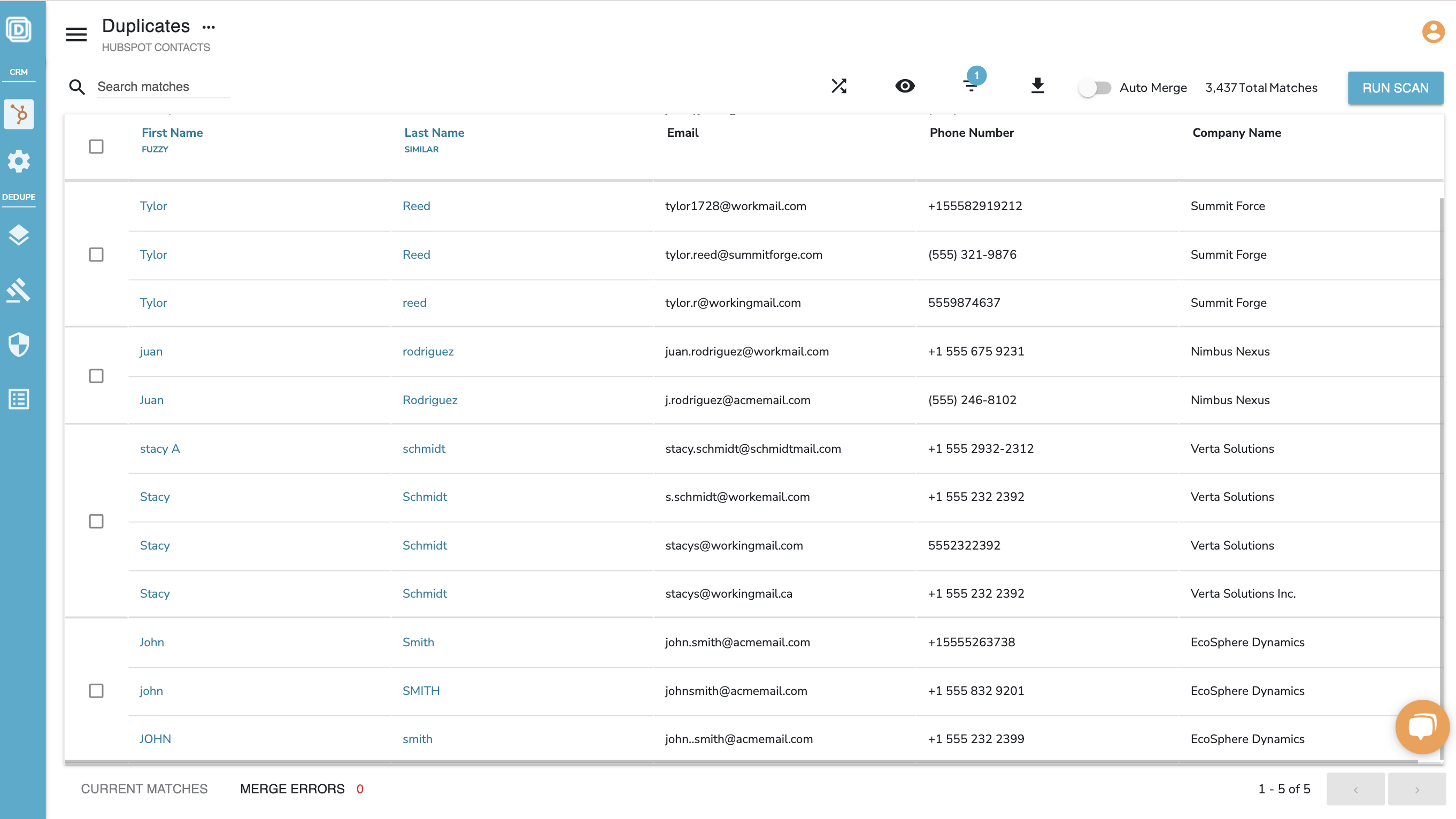Screen dimensions: 1456x819
Task: Open the layers dedupe icon
Action: [x=19, y=235]
